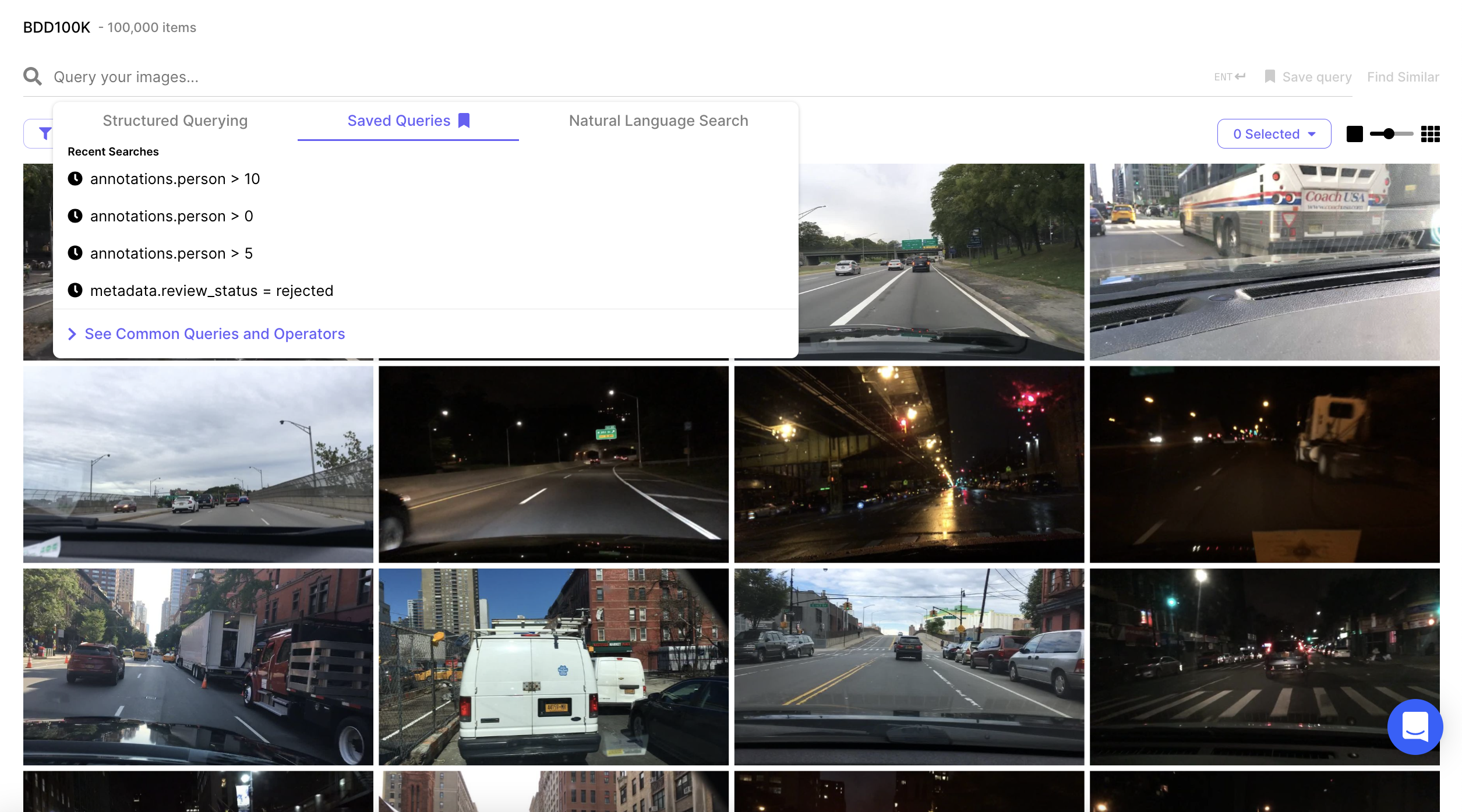Run recent search annotations.person > 10
Viewport: 1462px width, 812px height.
point(175,179)
